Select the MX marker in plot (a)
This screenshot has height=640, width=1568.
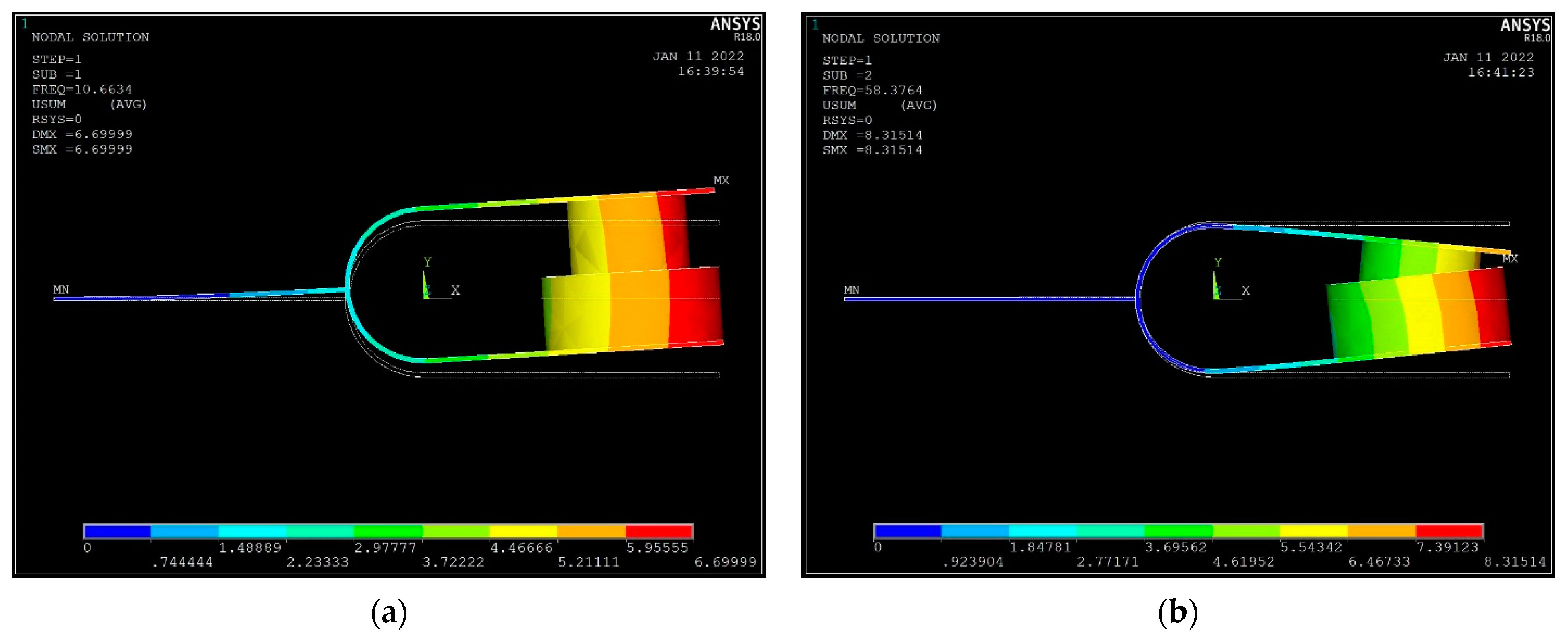tap(721, 180)
